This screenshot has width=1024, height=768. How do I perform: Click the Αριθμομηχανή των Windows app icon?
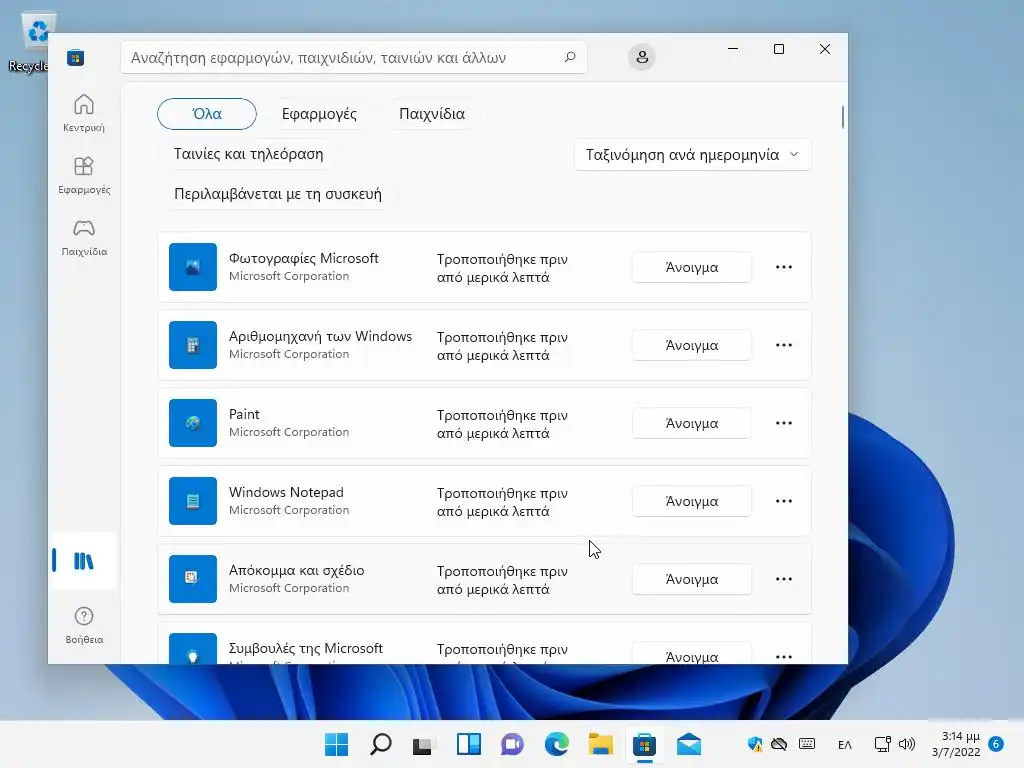pyautogui.click(x=193, y=345)
